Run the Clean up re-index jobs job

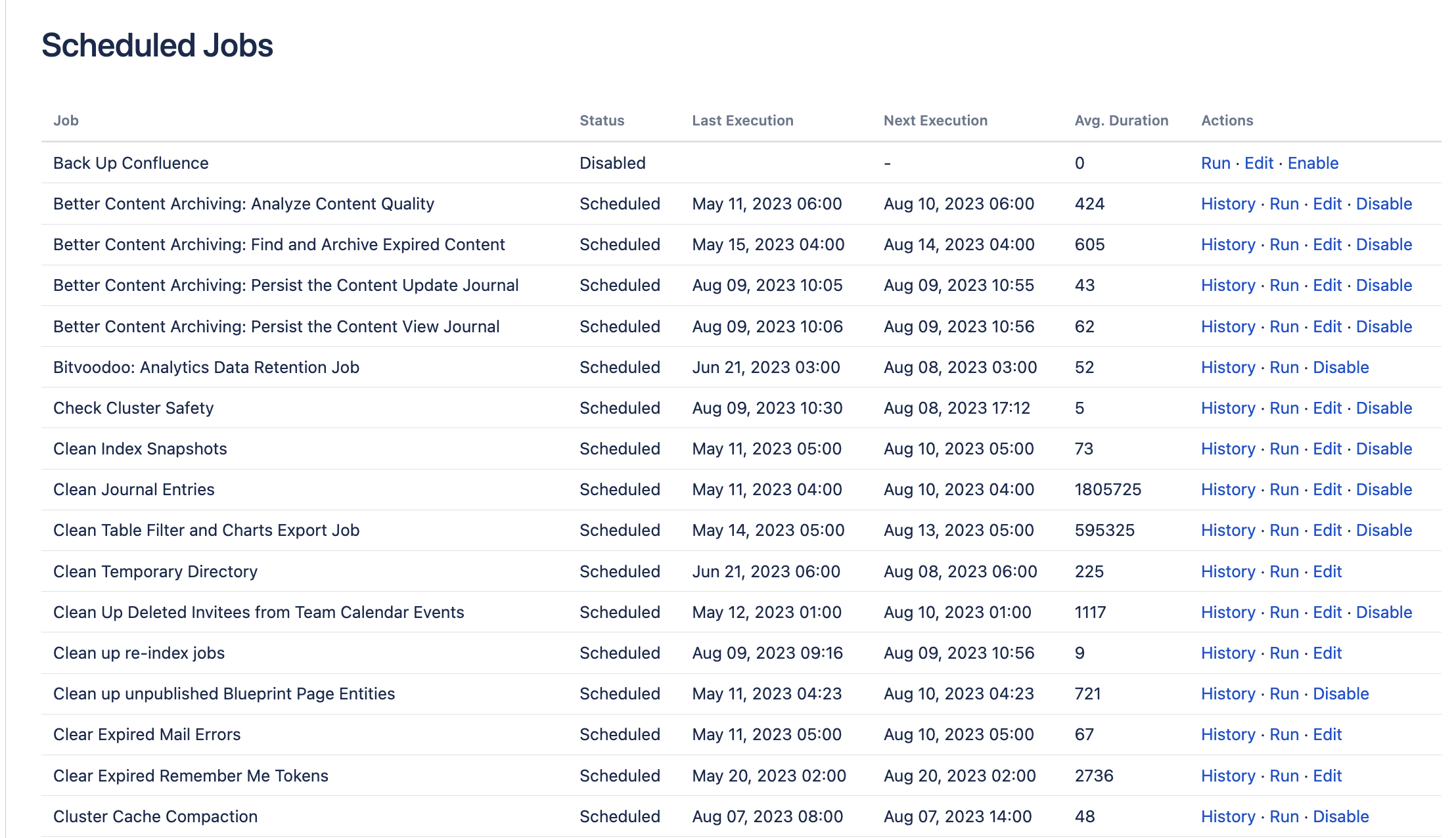click(x=1284, y=653)
